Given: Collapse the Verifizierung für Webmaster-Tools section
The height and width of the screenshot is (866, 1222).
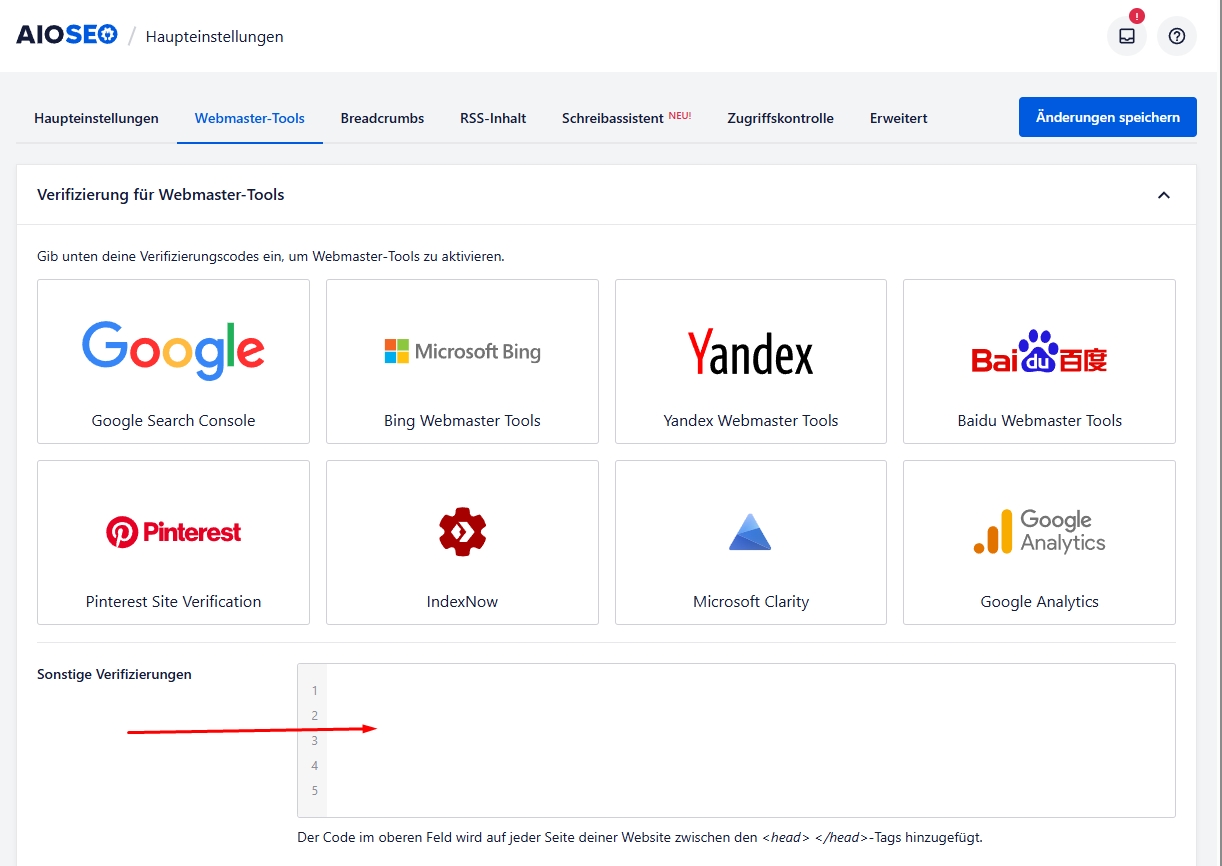Looking at the screenshot, I should pyautogui.click(x=1164, y=195).
